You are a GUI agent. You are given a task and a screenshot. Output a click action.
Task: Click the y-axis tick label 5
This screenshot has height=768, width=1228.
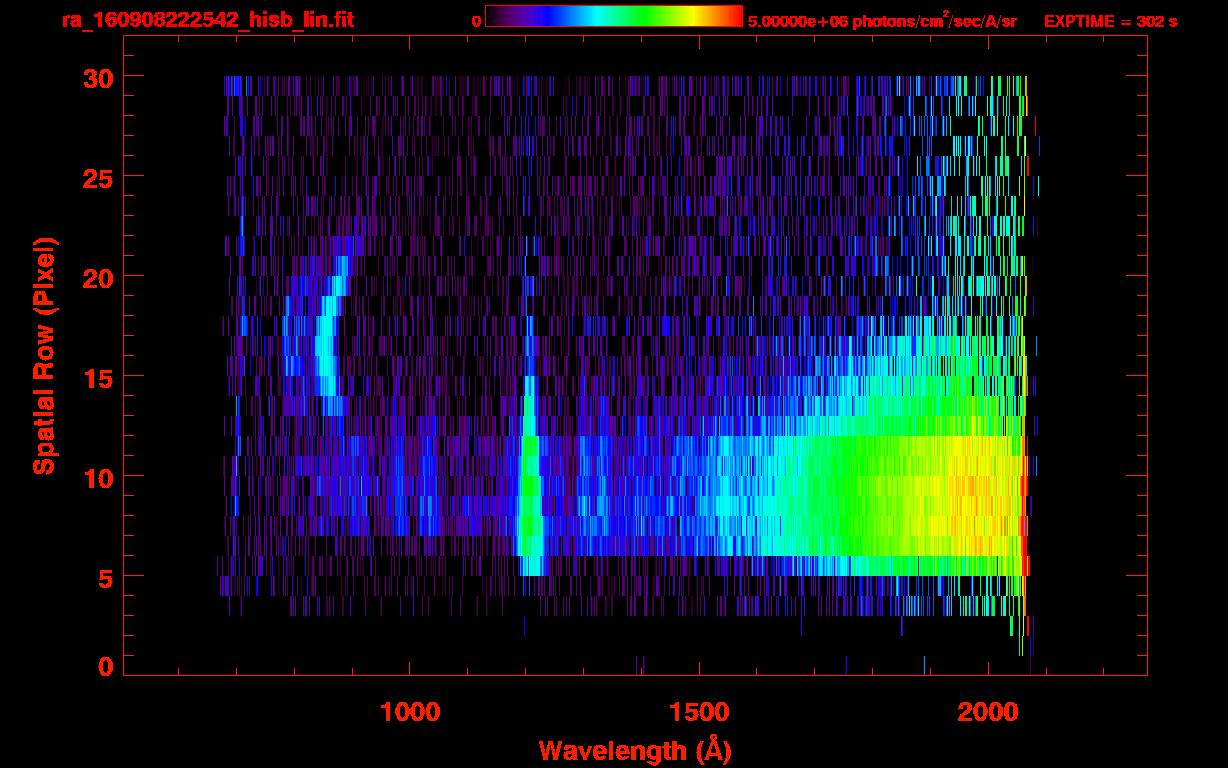point(103,577)
